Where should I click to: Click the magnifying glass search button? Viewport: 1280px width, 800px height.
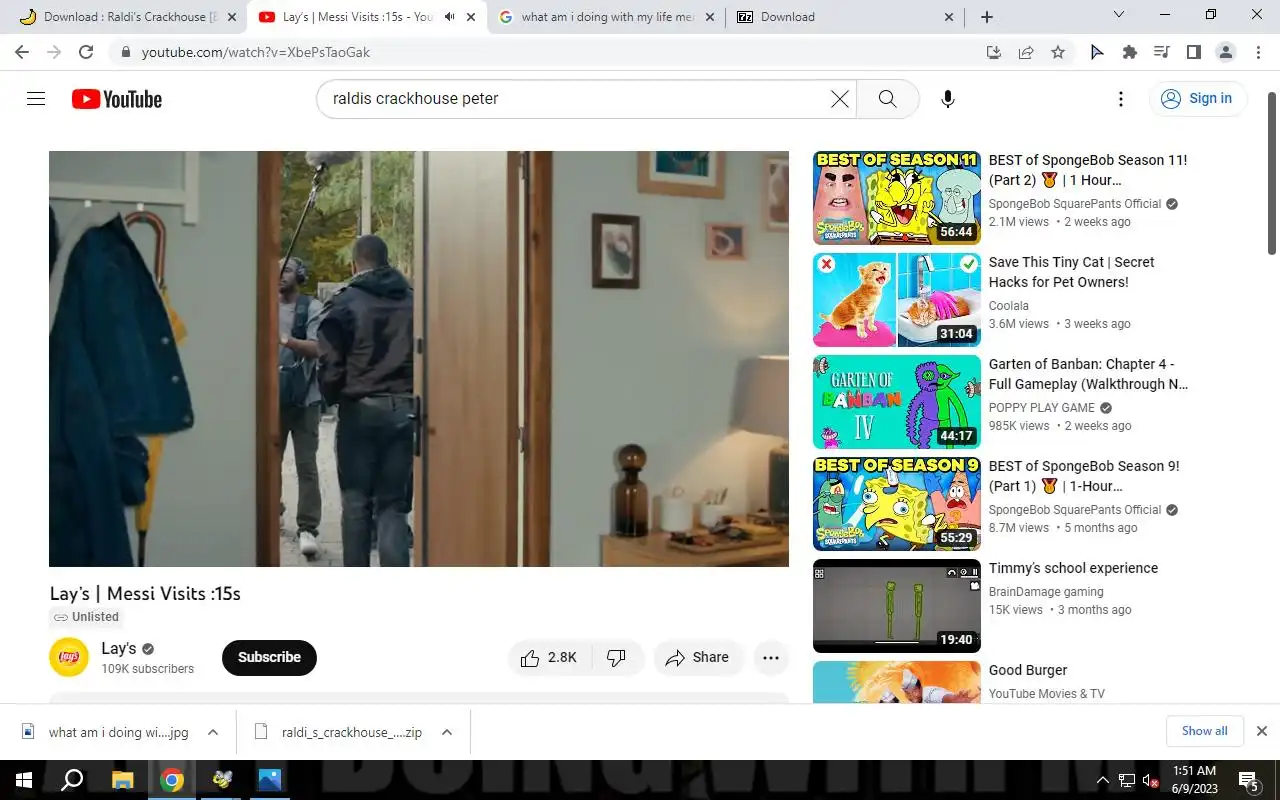point(887,99)
